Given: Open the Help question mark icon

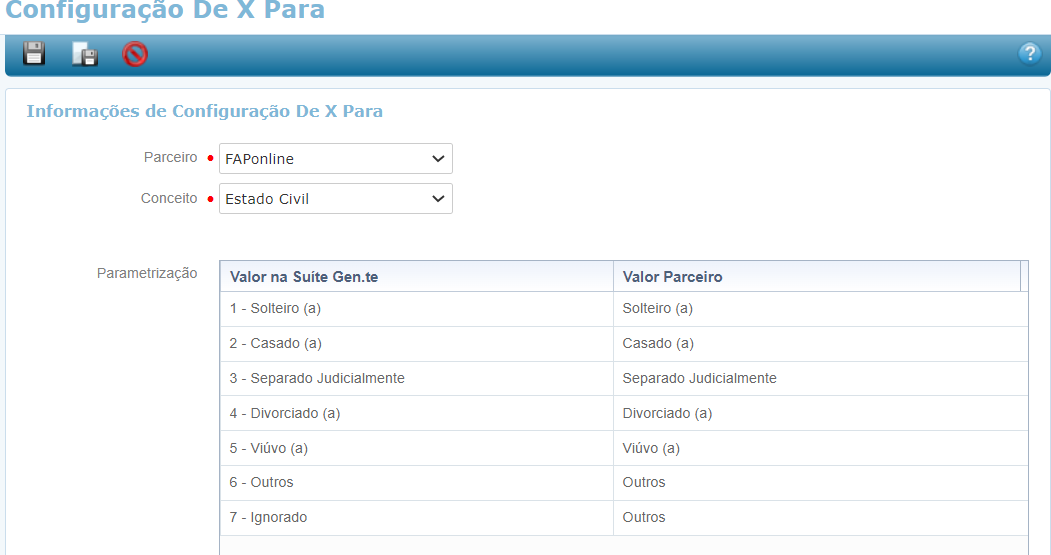Looking at the screenshot, I should point(1029,53).
